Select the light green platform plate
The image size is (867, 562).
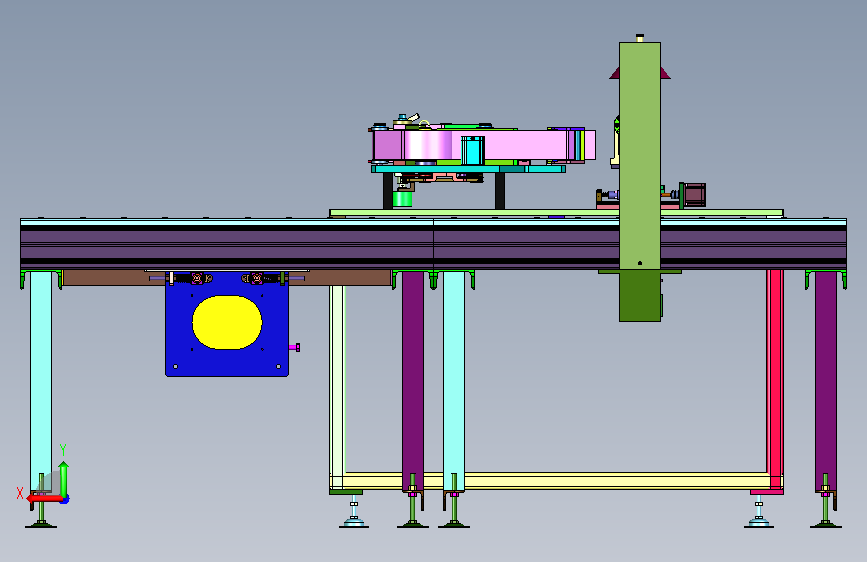556,213
